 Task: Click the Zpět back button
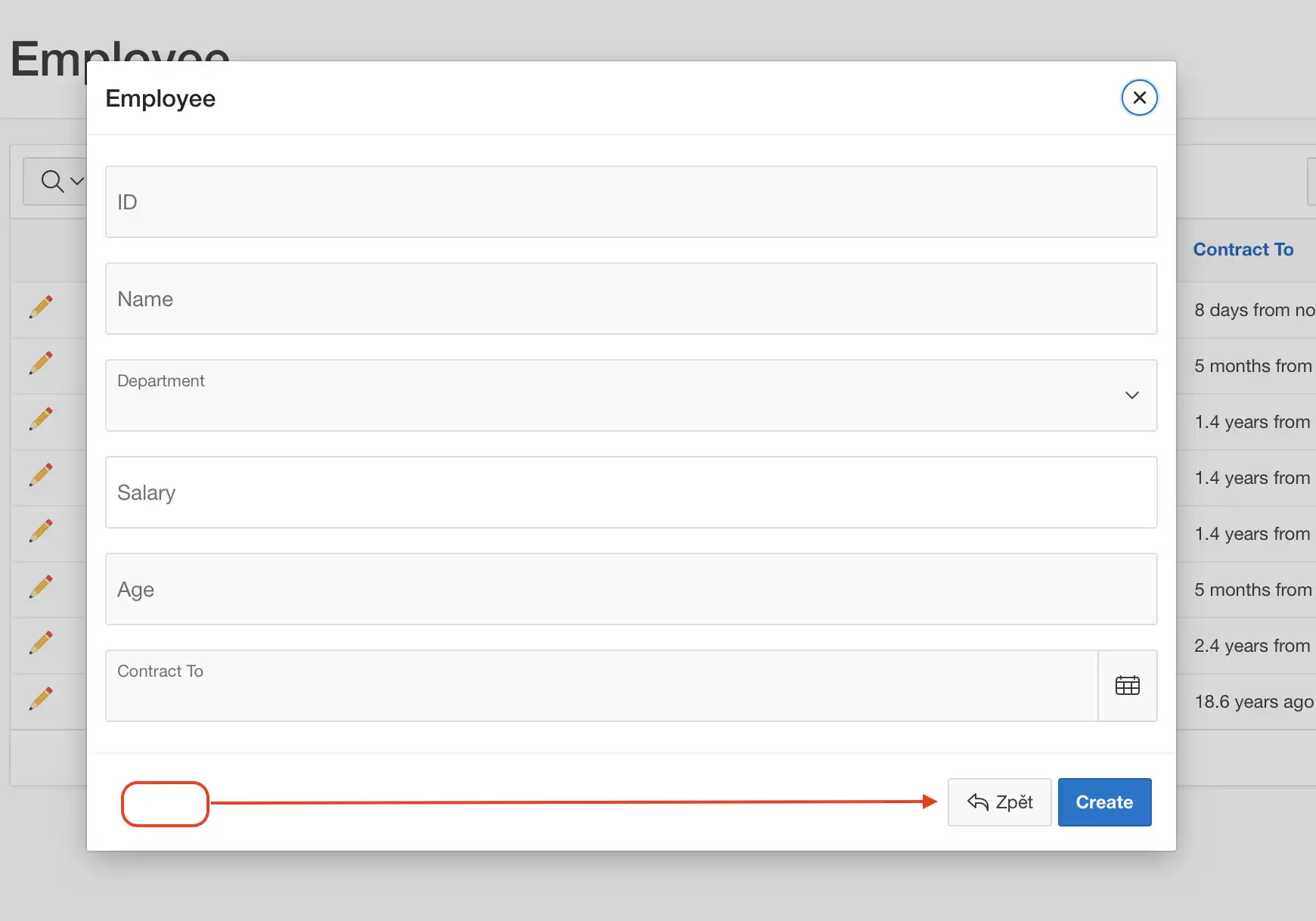(999, 802)
